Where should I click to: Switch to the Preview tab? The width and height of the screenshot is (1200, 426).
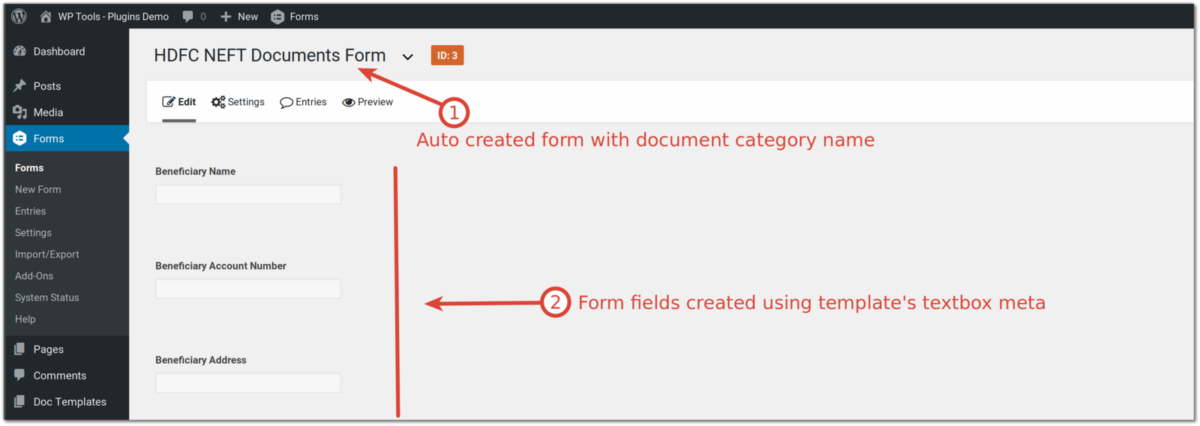pyautogui.click(x=367, y=102)
